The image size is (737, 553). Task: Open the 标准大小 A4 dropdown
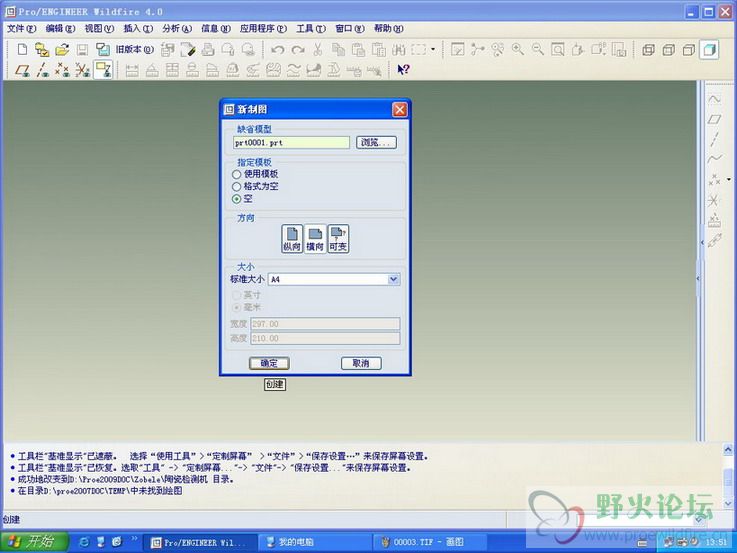point(393,279)
